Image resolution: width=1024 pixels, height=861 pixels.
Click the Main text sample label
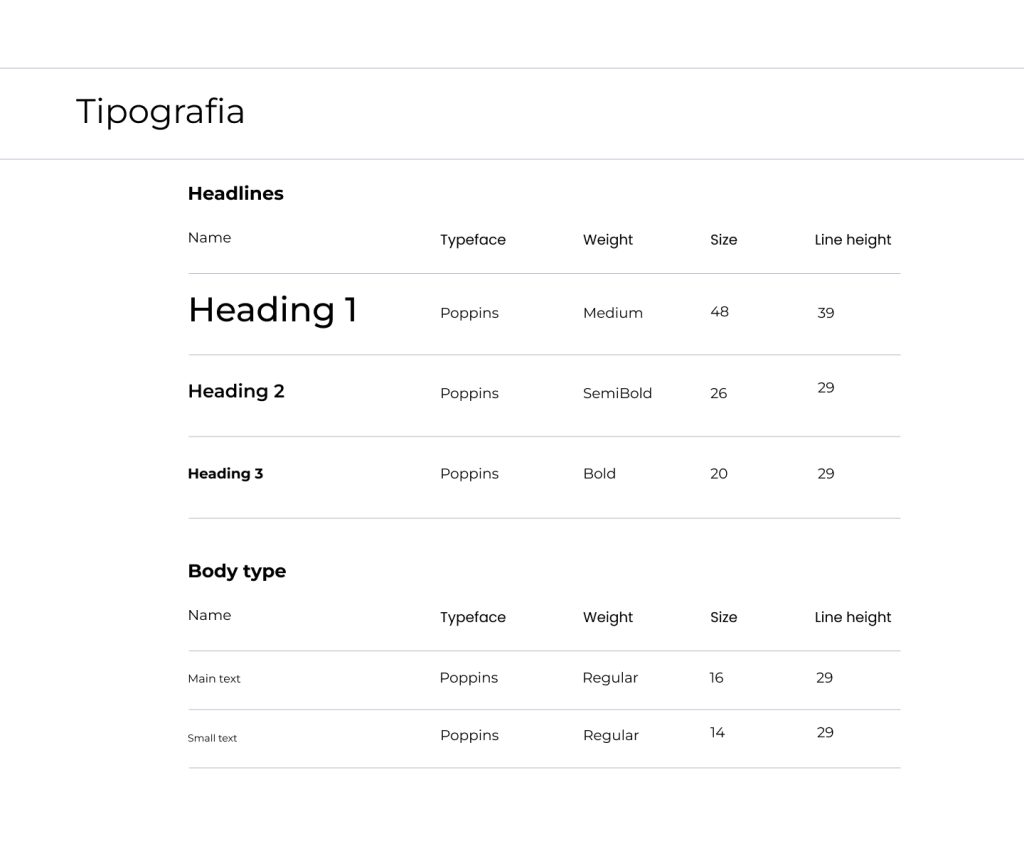click(x=214, y=679)
